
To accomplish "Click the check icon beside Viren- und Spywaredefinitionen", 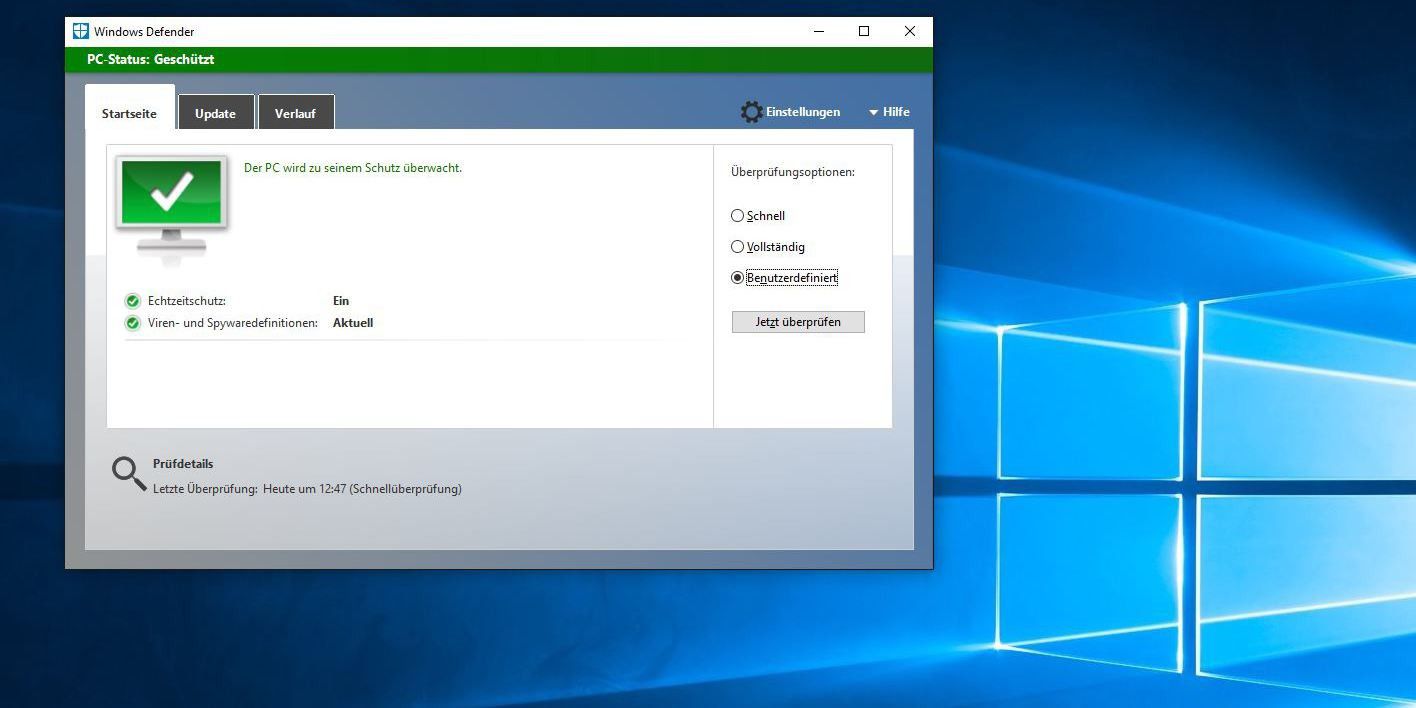I will tap(132, 323).
